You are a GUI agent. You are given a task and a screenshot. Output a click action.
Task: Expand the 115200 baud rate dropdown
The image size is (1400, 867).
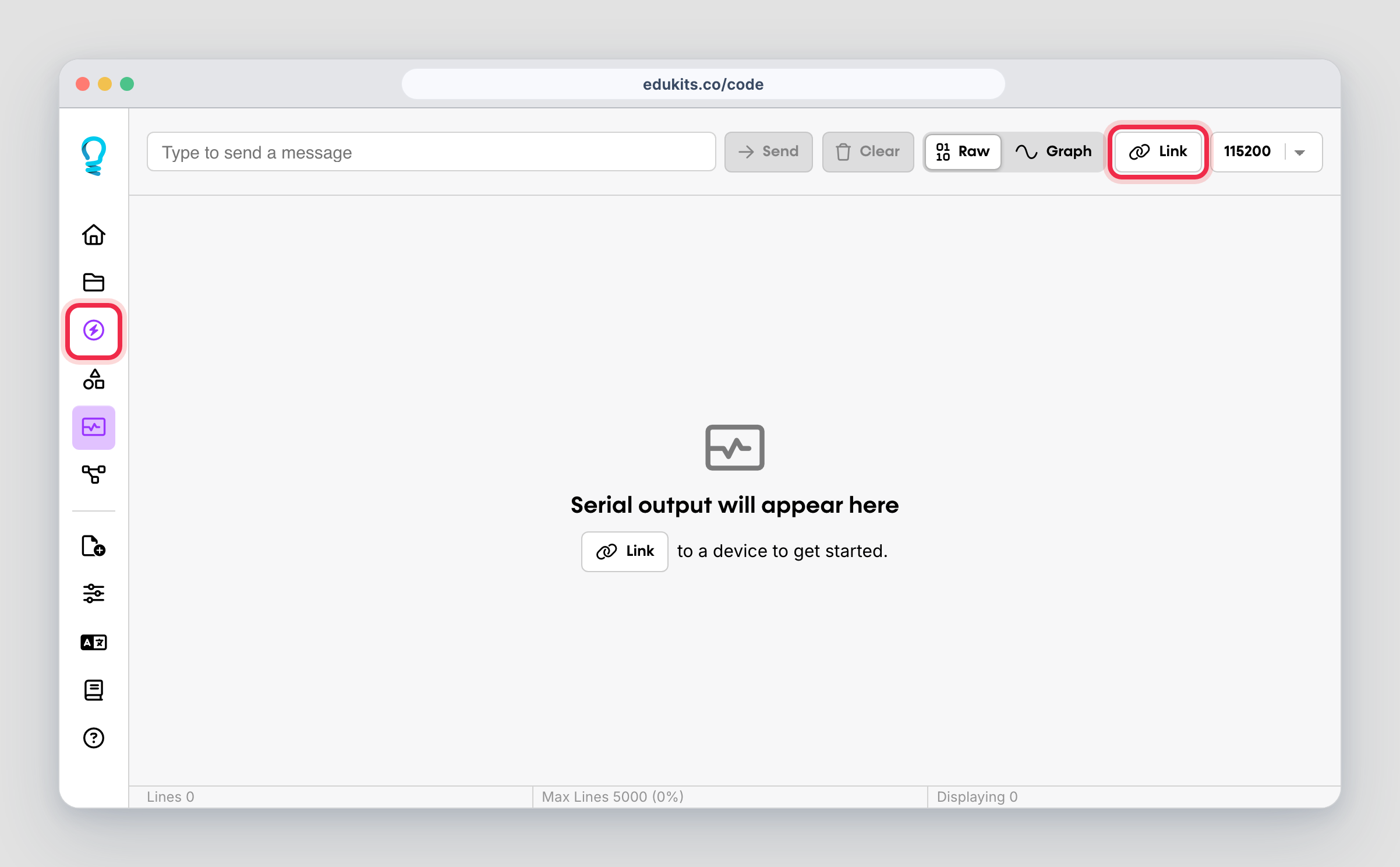click(x=1299, y=152)
